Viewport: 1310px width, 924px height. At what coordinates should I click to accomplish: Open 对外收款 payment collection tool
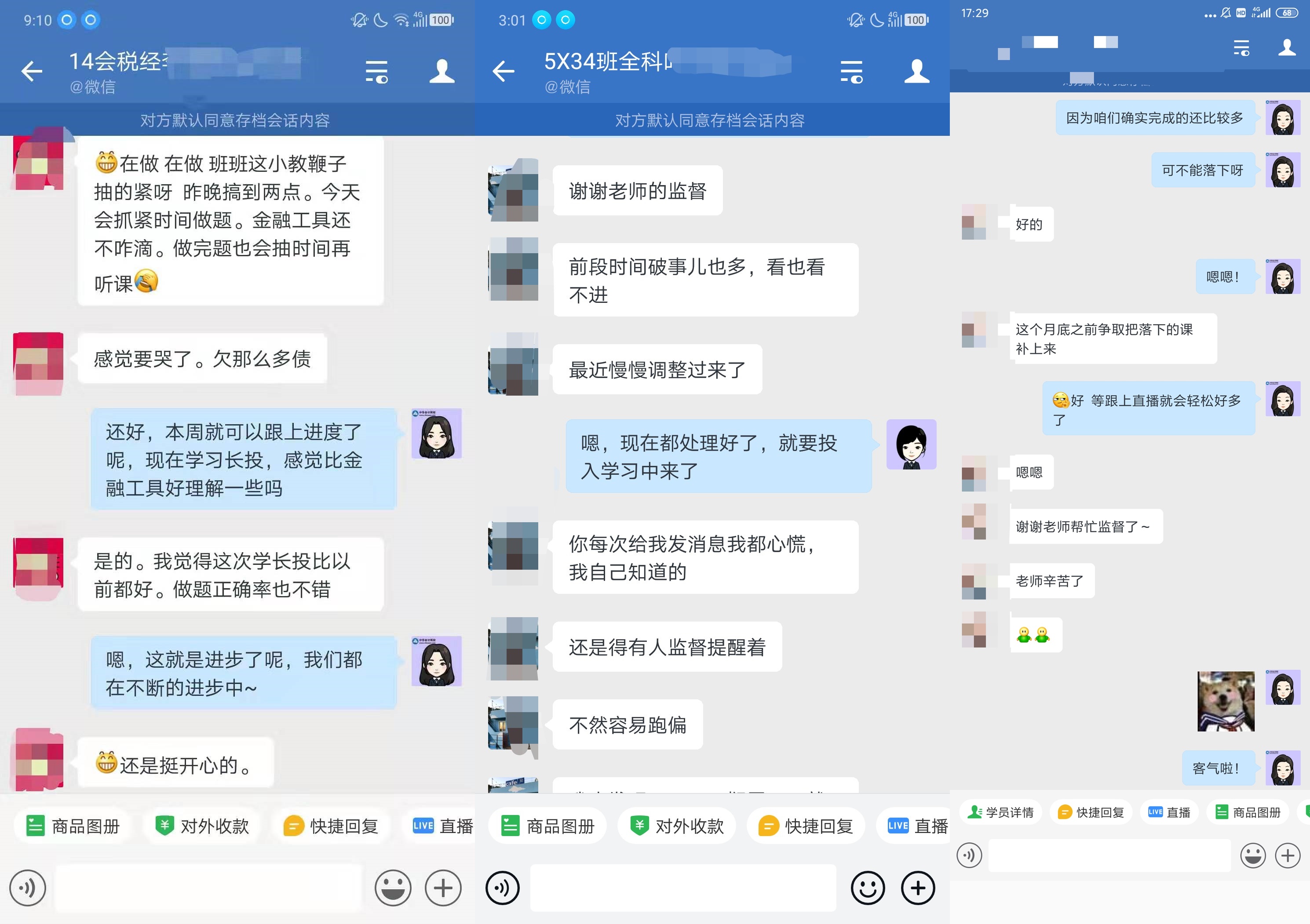pos(202,826)
